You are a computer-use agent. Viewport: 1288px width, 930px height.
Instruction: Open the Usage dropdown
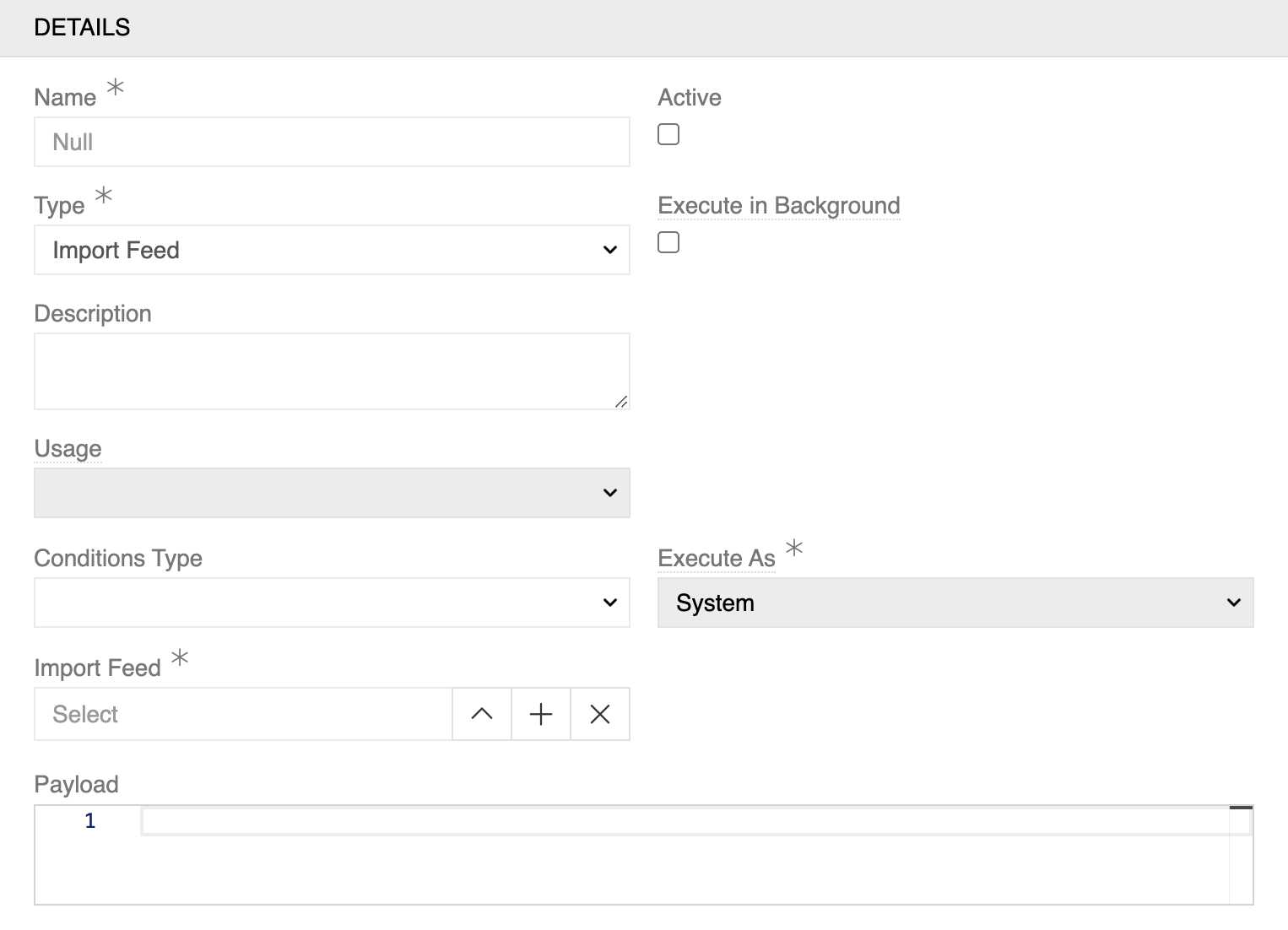click(329, 492)
